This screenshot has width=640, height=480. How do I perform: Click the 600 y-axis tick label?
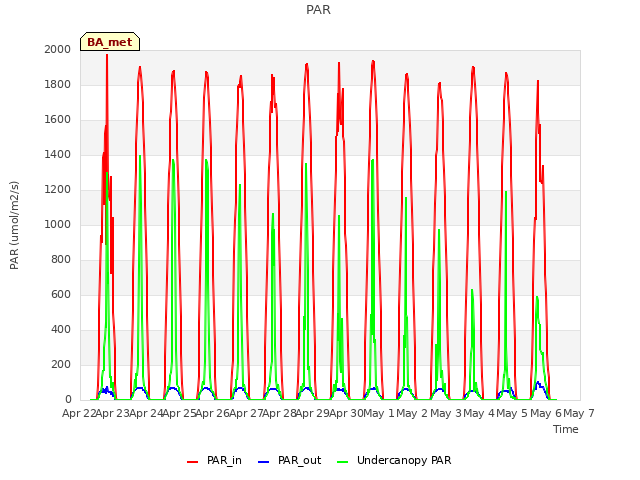(61, 294)
